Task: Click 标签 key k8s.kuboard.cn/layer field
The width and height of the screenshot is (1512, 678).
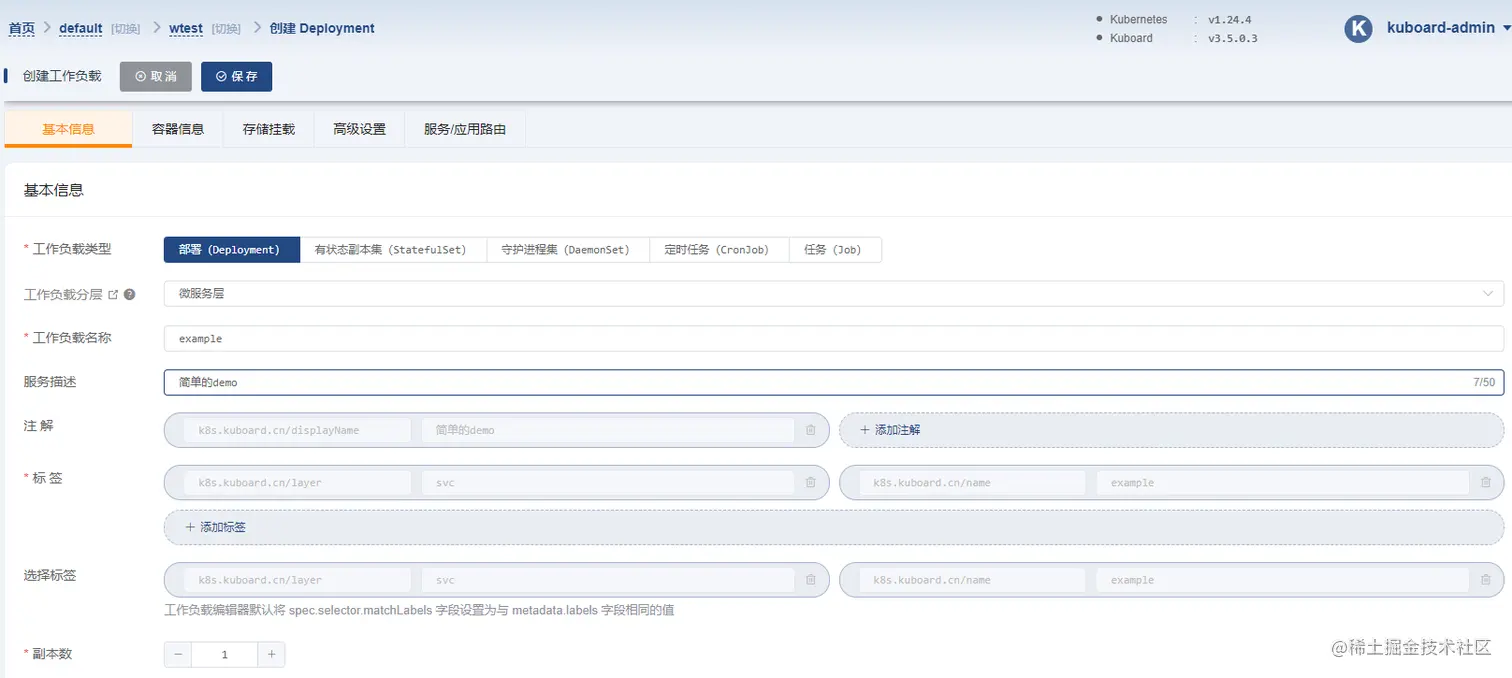Action: 297,482
